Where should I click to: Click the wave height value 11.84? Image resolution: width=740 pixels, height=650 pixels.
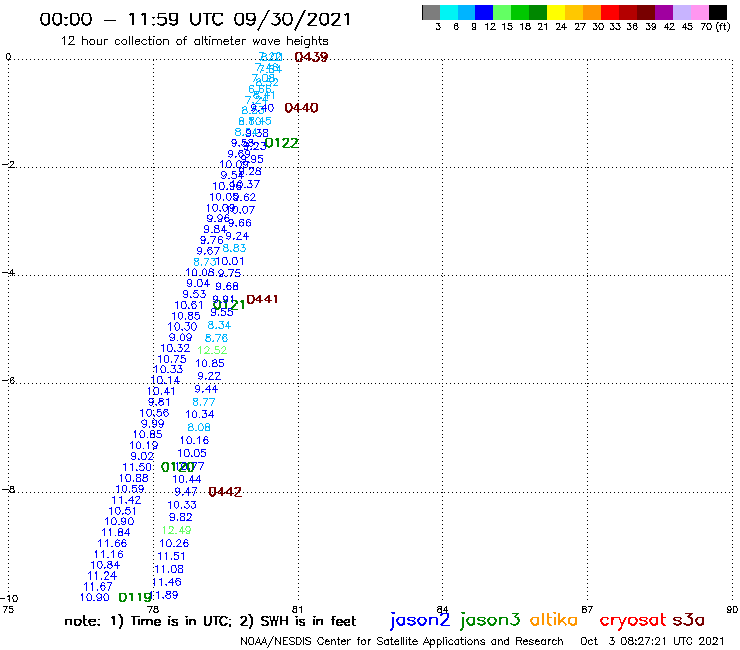tap(116, 532)
